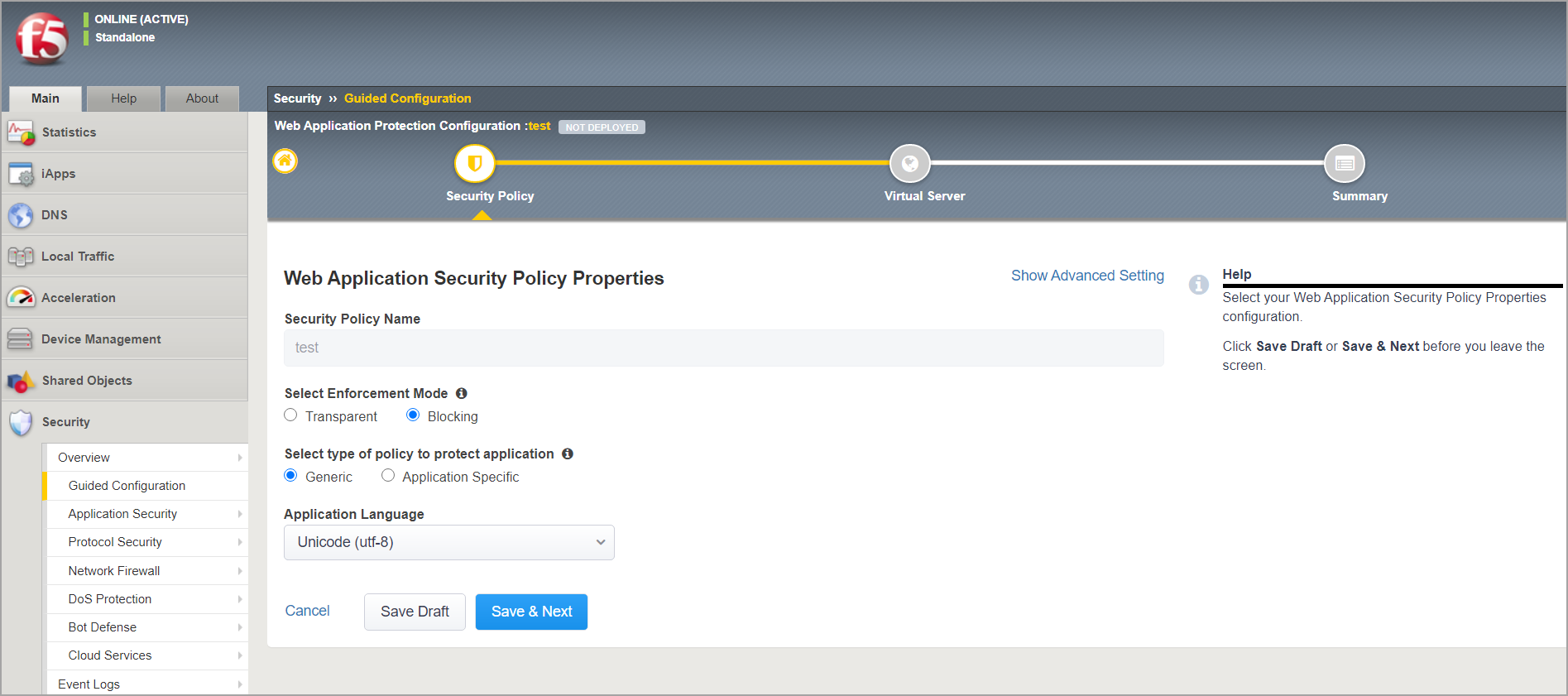The height and width of the screenshot is (696, 1568).
Task: Click info icon beside policy type label
Action: pyautogui.click(x=568, y=454)
